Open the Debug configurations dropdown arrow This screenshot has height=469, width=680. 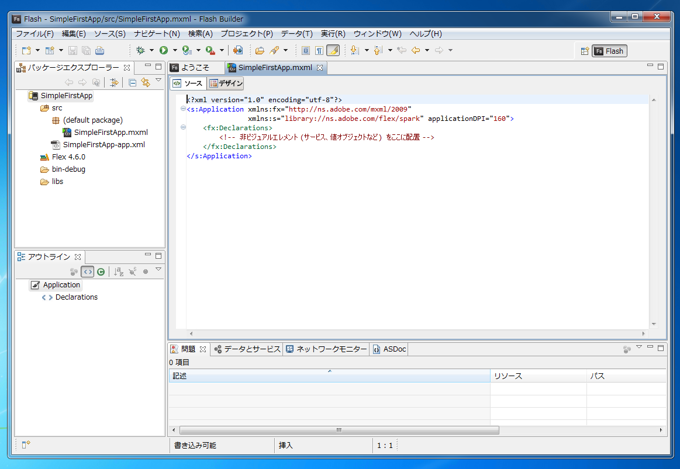(151, 50)
